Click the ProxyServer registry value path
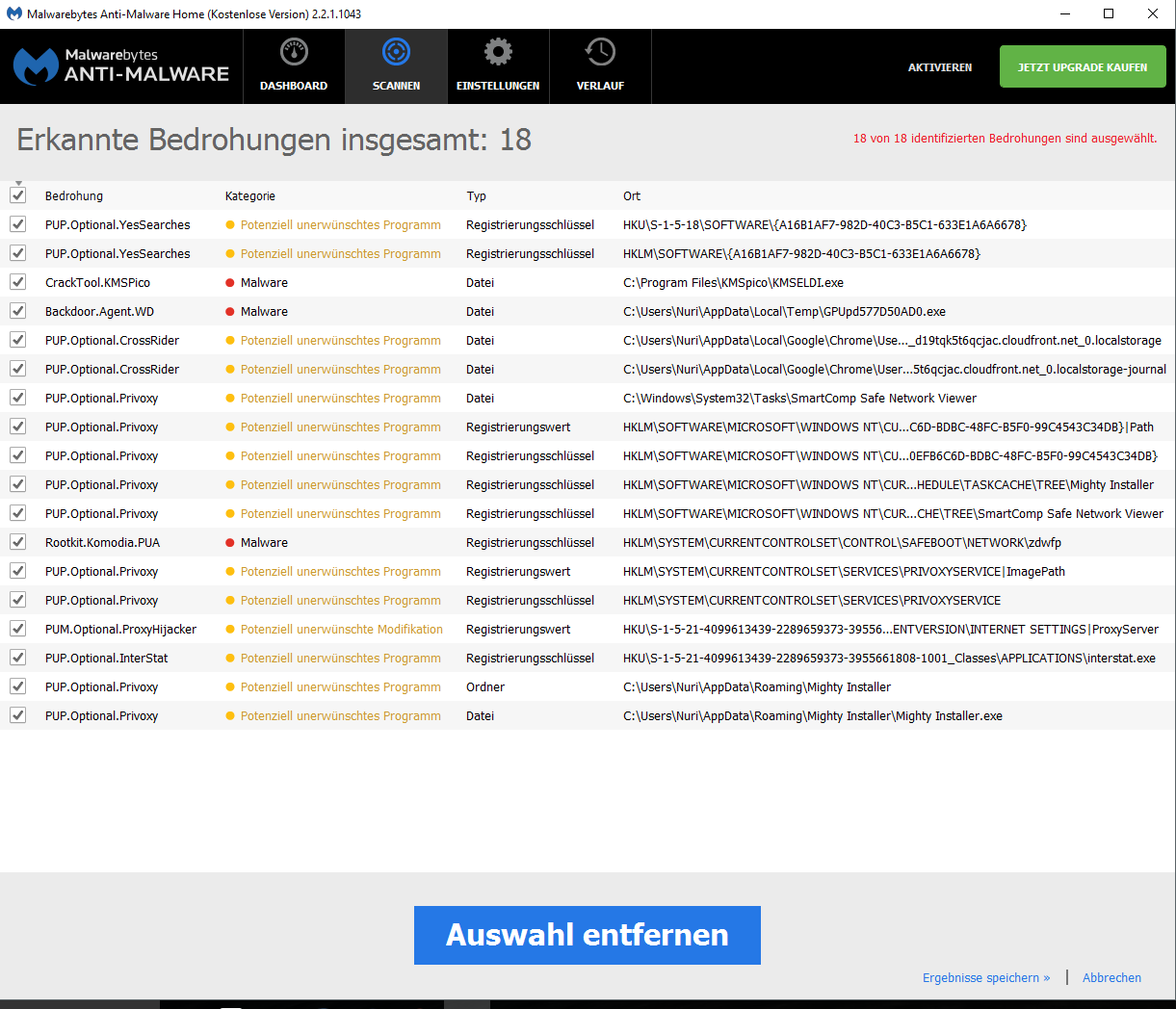 [891, 629]
